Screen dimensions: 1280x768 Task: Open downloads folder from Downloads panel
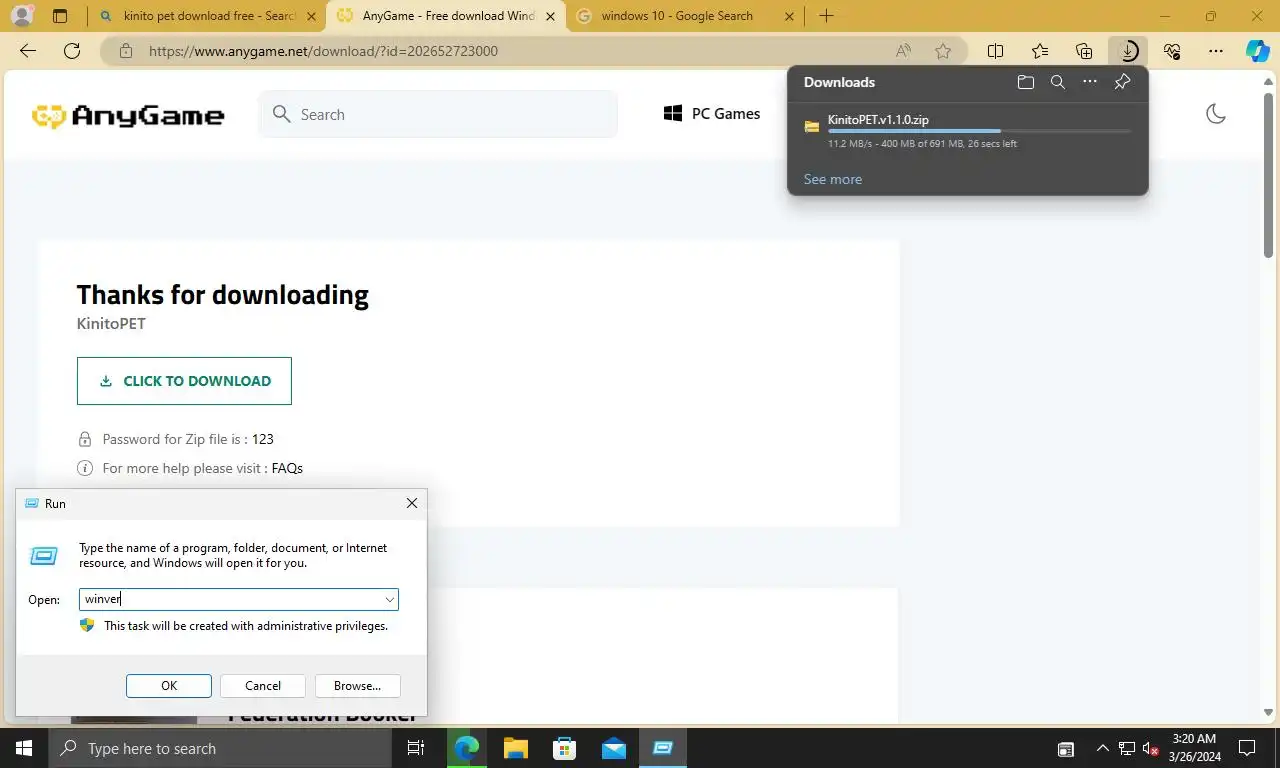tap(1026, 83)
